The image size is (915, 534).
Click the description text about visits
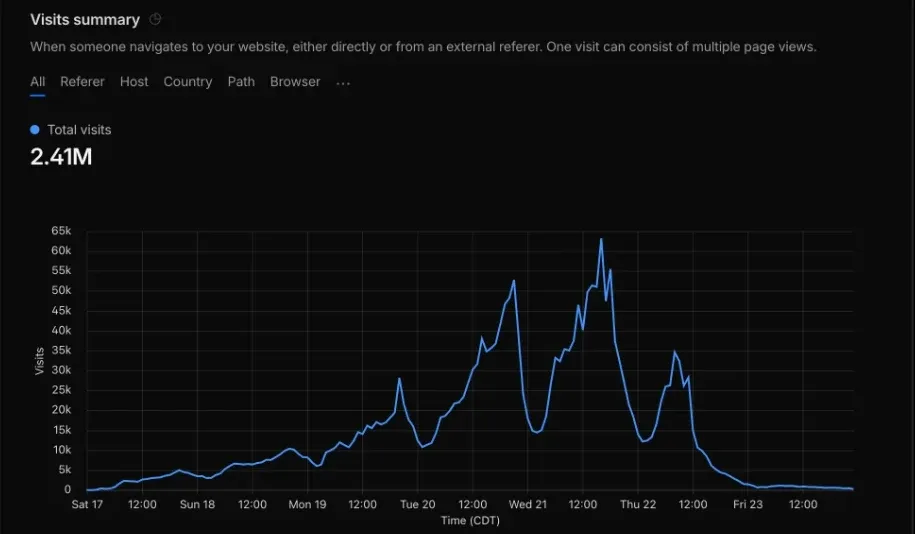coord(423,47)
